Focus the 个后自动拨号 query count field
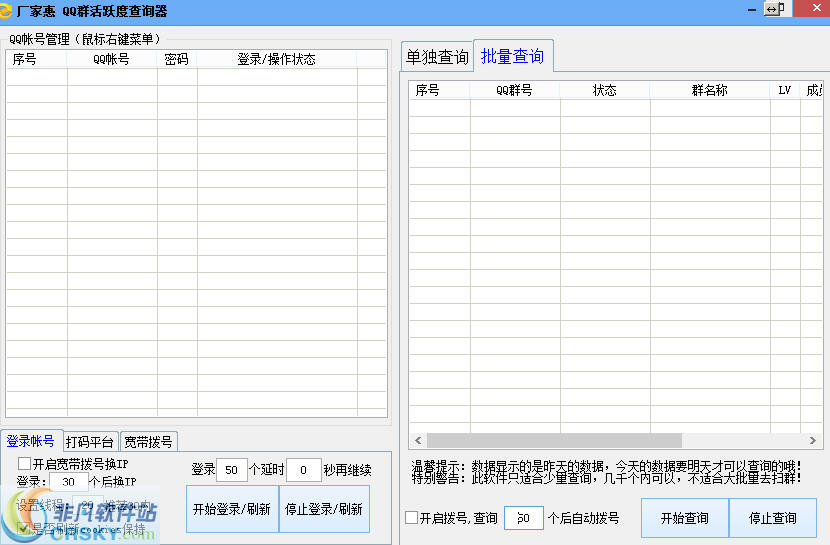This screenshot has width=830, height=545. [524, 518]
